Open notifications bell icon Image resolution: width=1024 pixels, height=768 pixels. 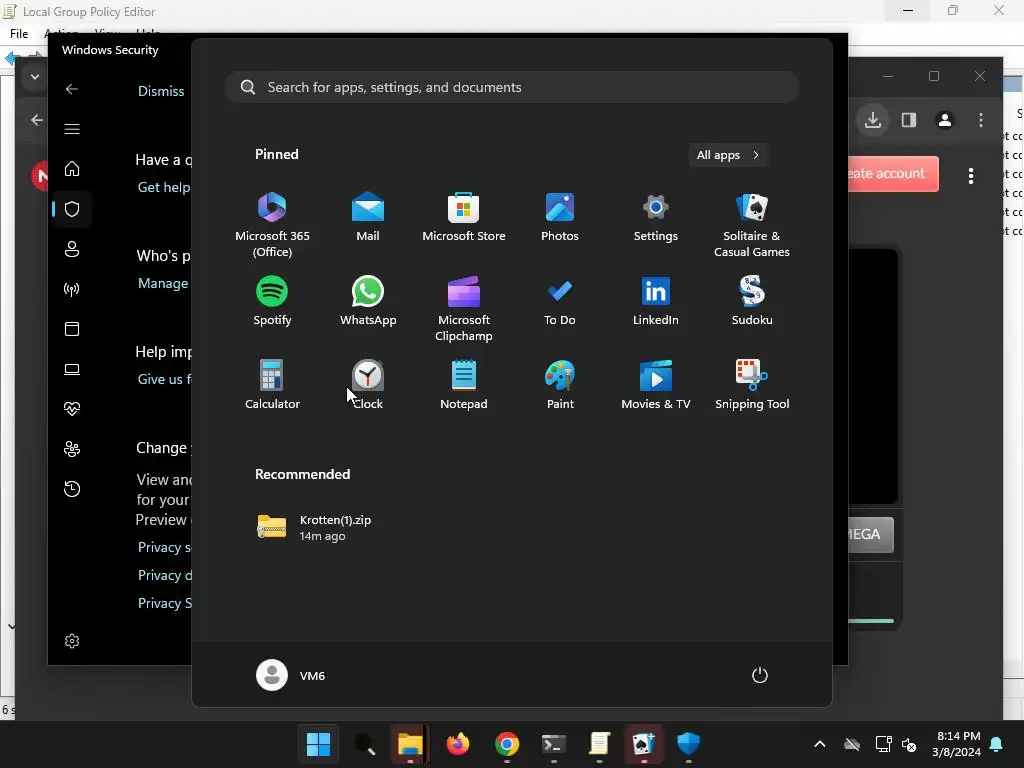coord(997,744)
